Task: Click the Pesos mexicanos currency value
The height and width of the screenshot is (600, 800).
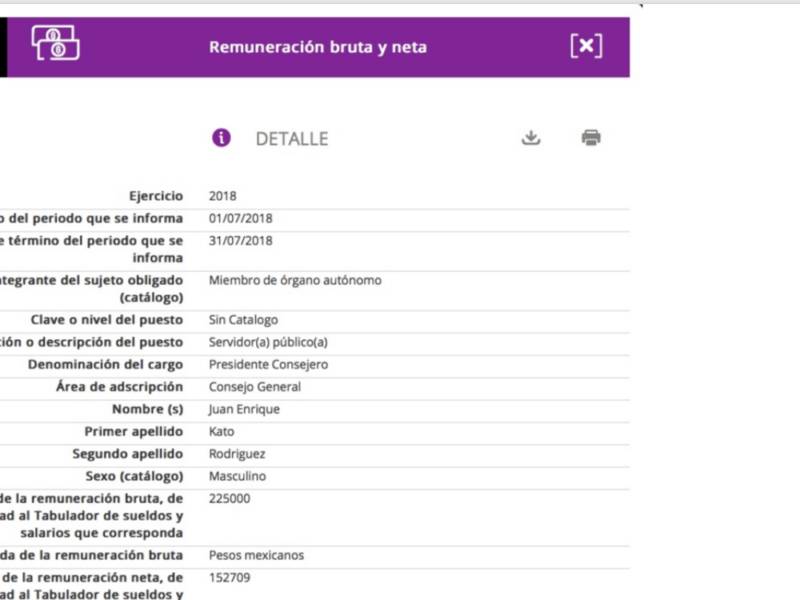Action: point(256,555)
